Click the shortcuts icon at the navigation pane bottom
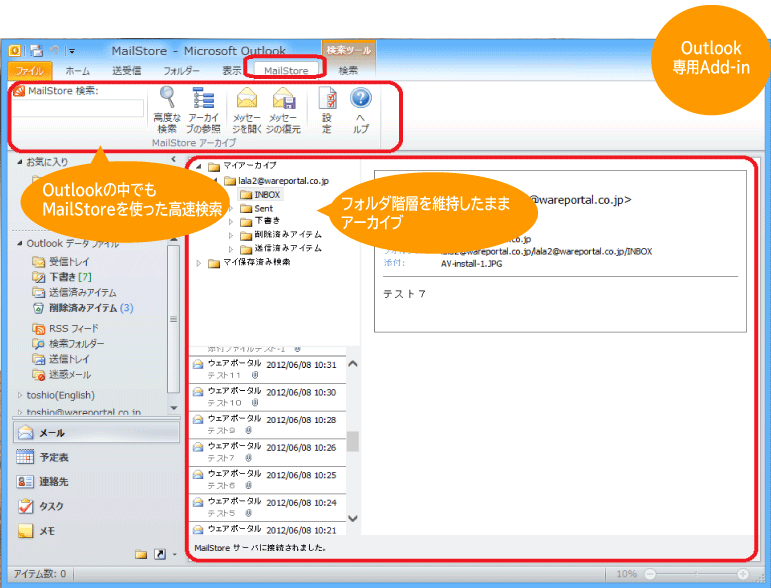 (x=160, y=555)
